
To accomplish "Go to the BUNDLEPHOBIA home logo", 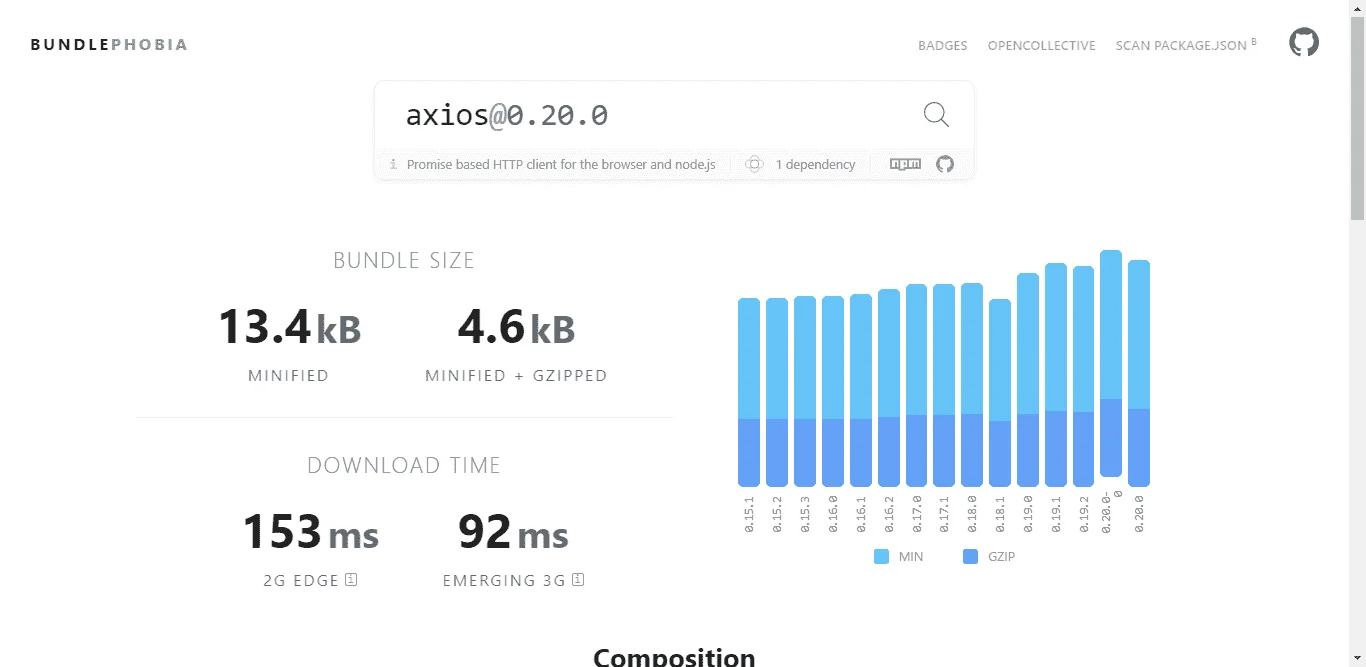I will (x=109, y=44).
